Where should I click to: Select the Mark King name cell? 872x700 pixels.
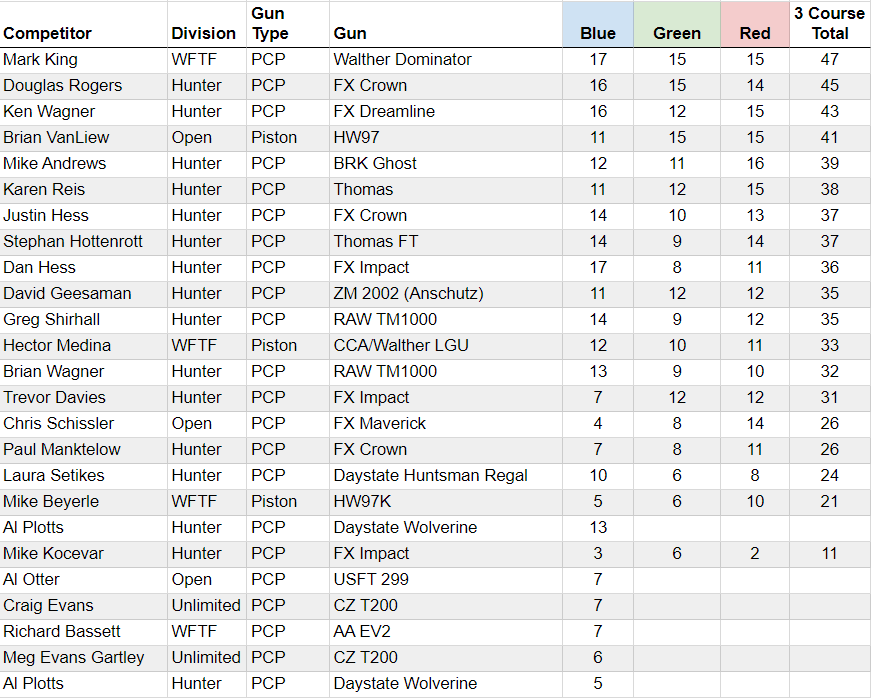[x=84, y=60]
